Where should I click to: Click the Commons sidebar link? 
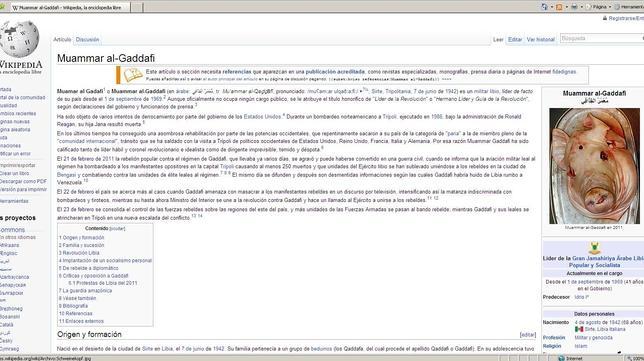[12, 230]
